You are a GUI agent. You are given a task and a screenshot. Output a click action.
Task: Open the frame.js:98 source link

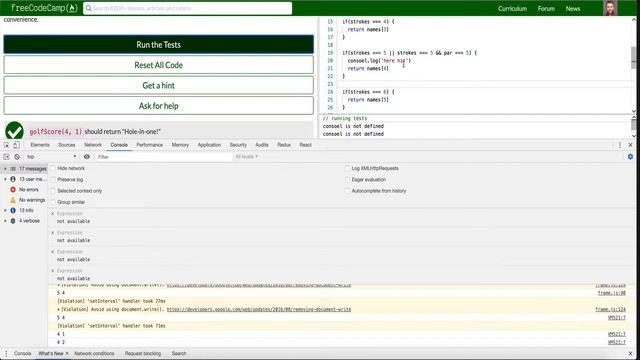pyautogui.click(x=611, y=293)
